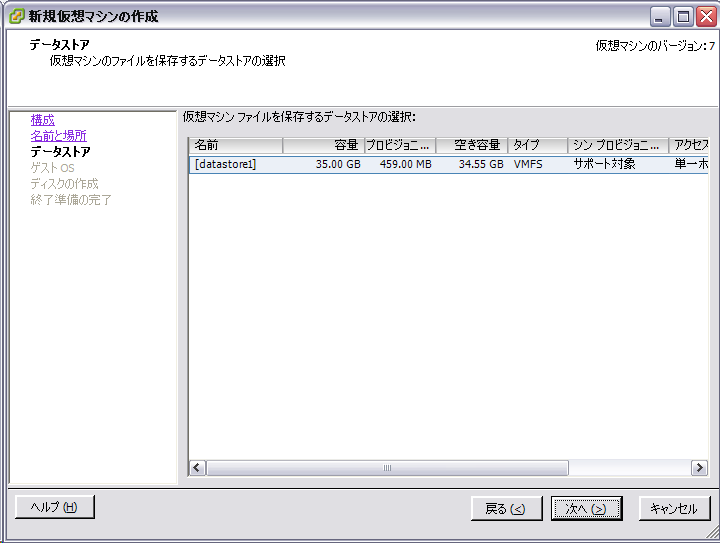The height and width of the screenshot is (543, 720).
Task: Click the シン プロビジョニ... column header
Action: tap(618, 145)
